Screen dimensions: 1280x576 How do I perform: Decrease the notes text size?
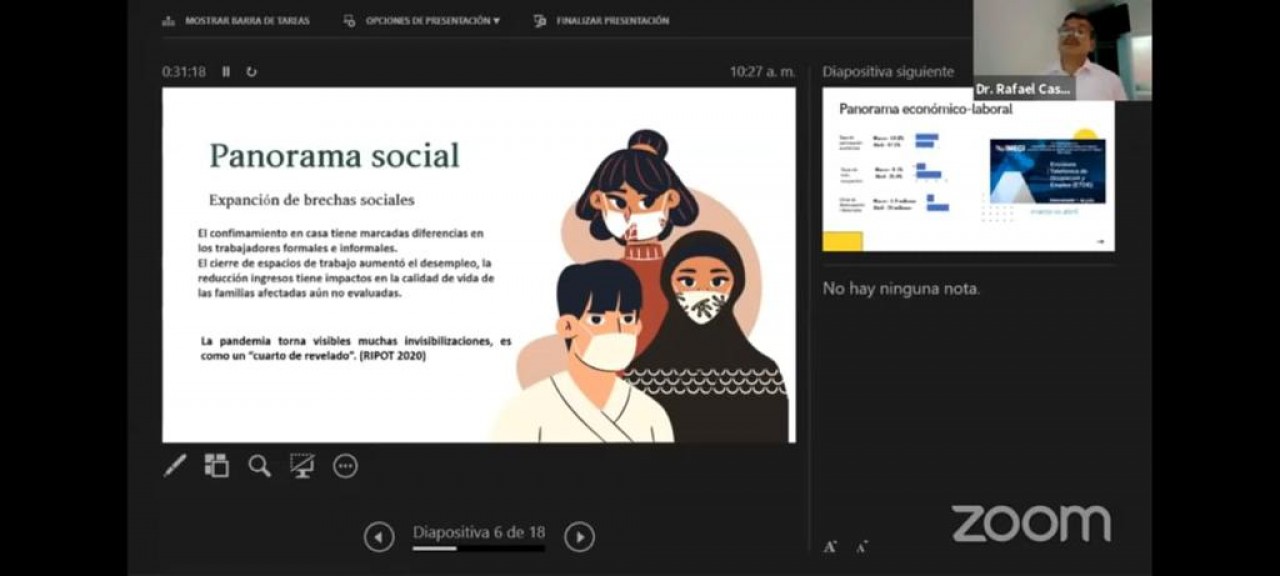click(x=861, y=546)
